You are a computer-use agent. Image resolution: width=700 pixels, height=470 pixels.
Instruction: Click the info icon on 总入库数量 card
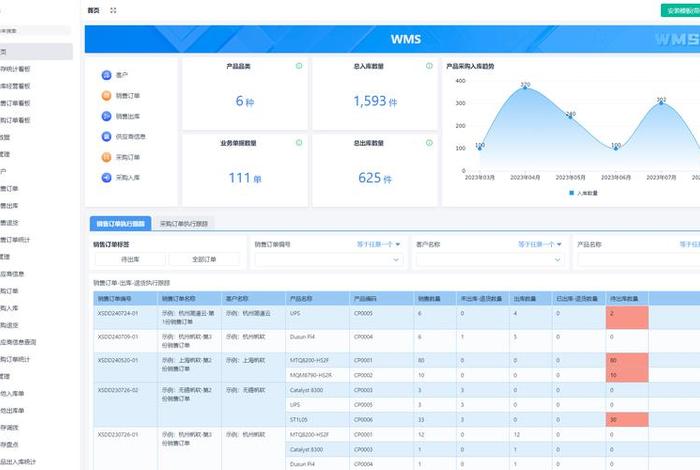point(429,66)
